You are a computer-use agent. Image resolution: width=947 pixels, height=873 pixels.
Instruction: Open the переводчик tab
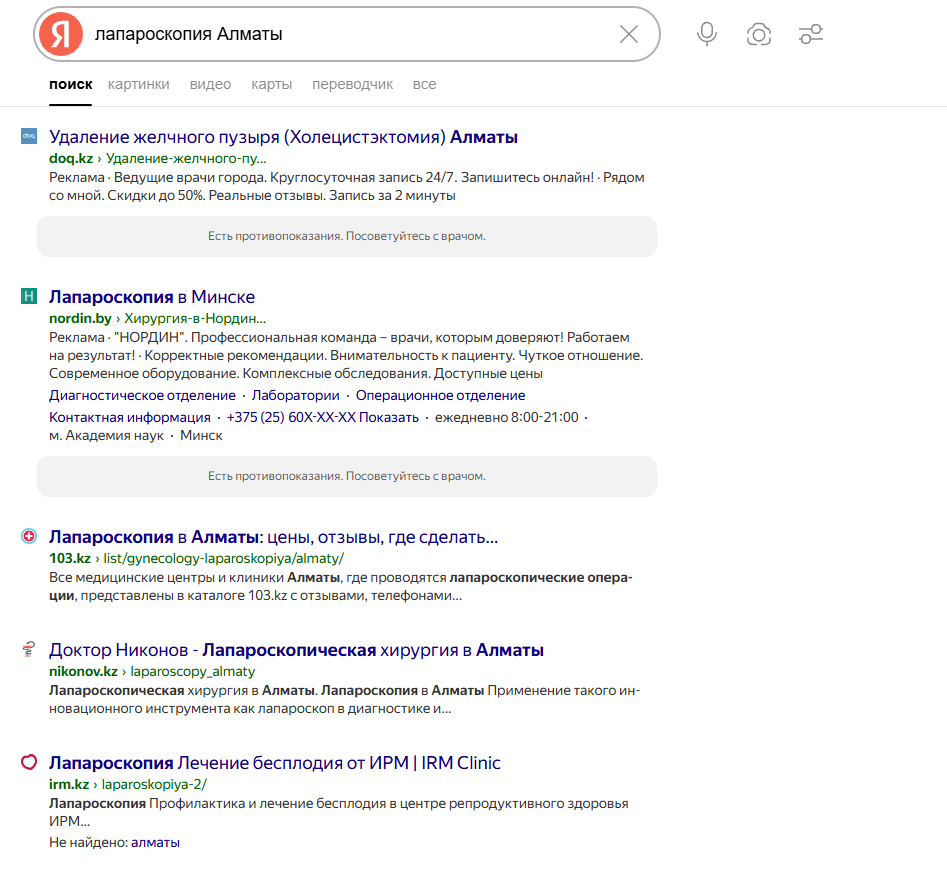[x=352, y=85]
